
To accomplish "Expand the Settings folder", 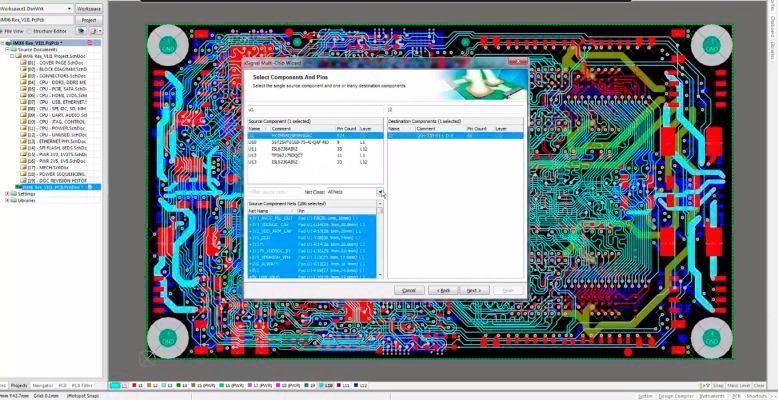I will pos(7,194).
